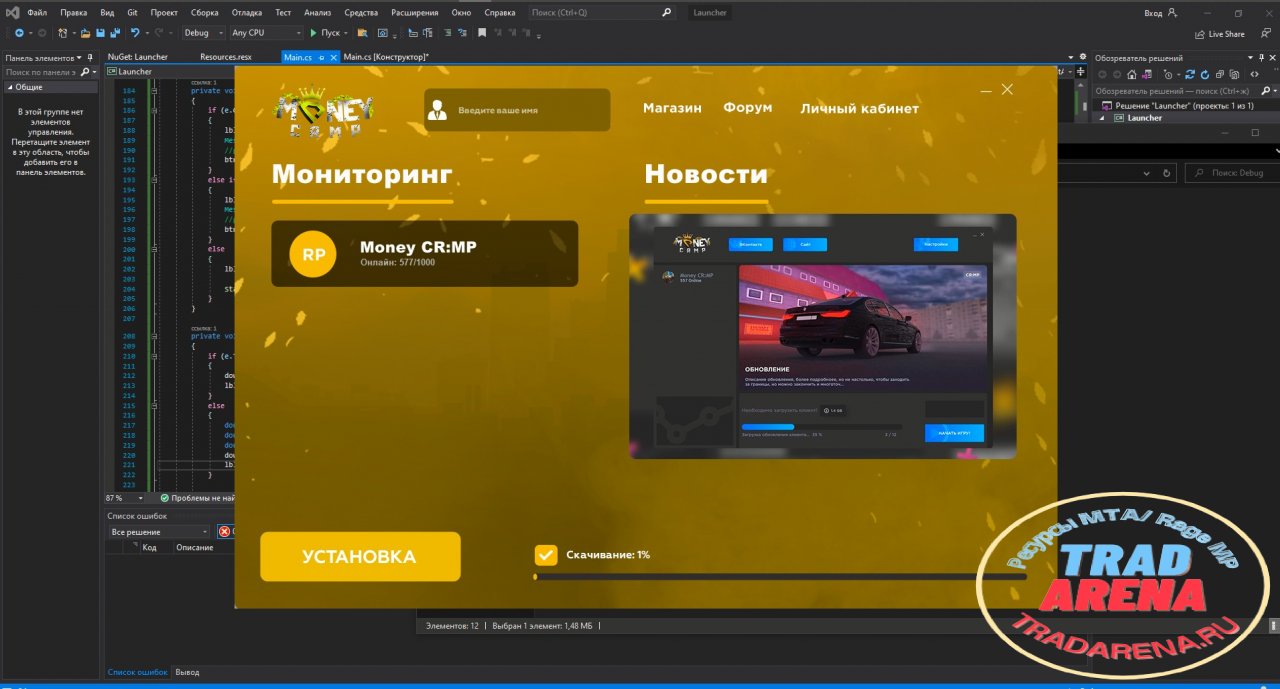
Task: Pin the Панель элементов toolbox panel
Action: pos(89,58)
